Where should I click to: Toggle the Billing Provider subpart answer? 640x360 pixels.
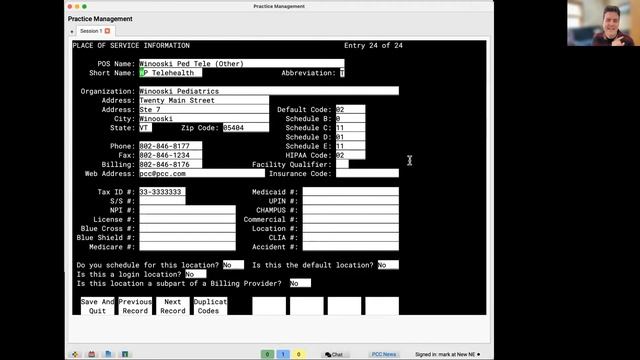[x=300, y=283]
